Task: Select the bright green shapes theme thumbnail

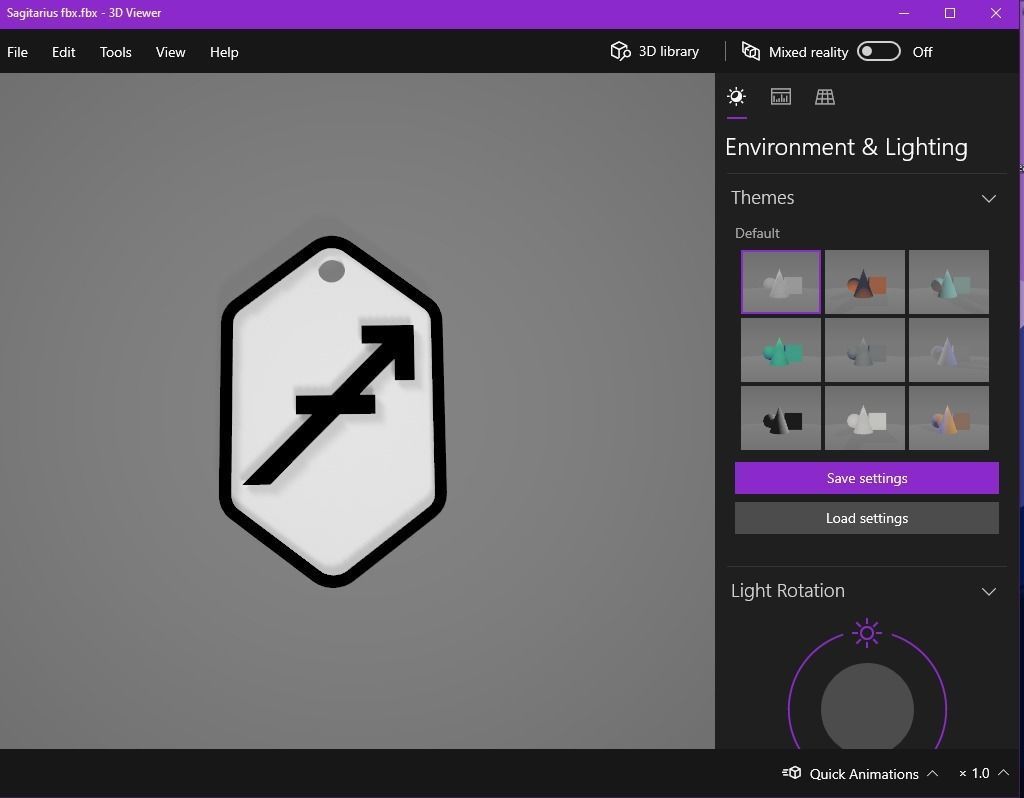Action: [x=780, y=350]
